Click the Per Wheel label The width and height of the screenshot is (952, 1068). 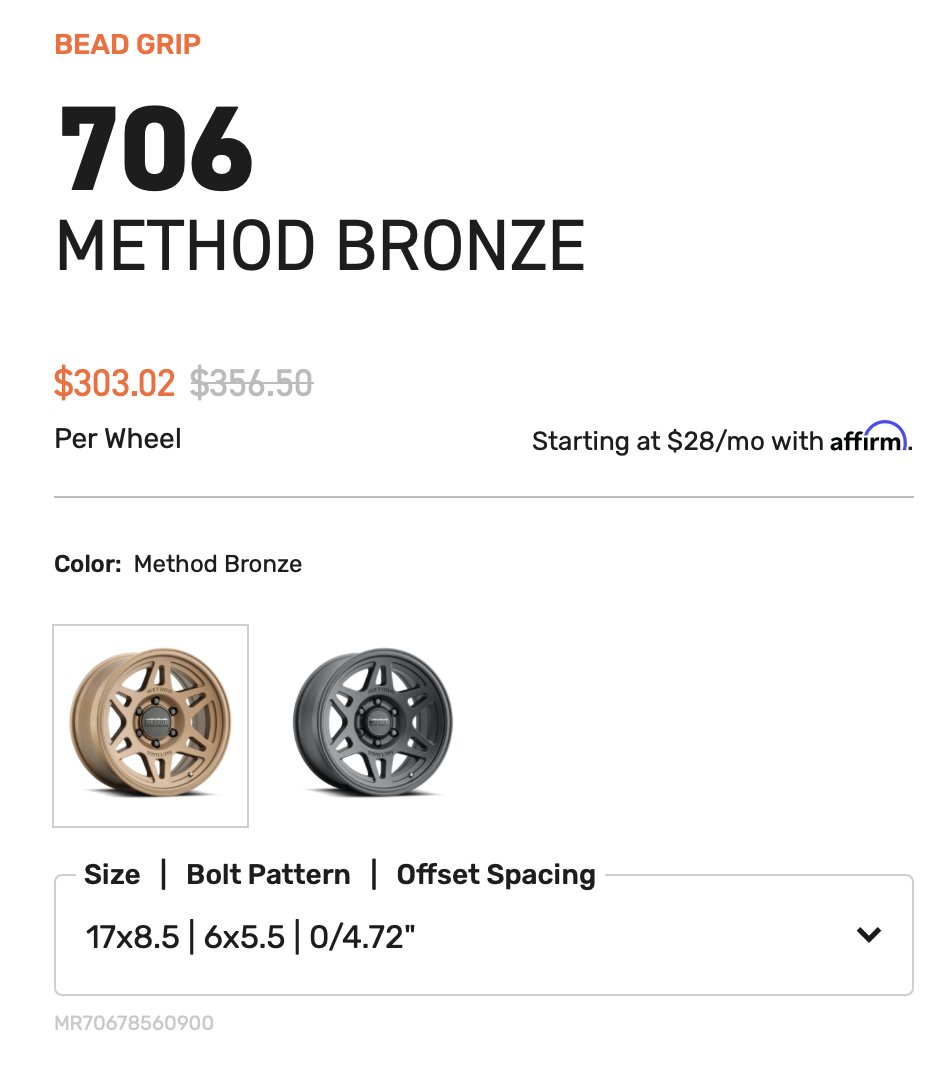tap(118, 439)
